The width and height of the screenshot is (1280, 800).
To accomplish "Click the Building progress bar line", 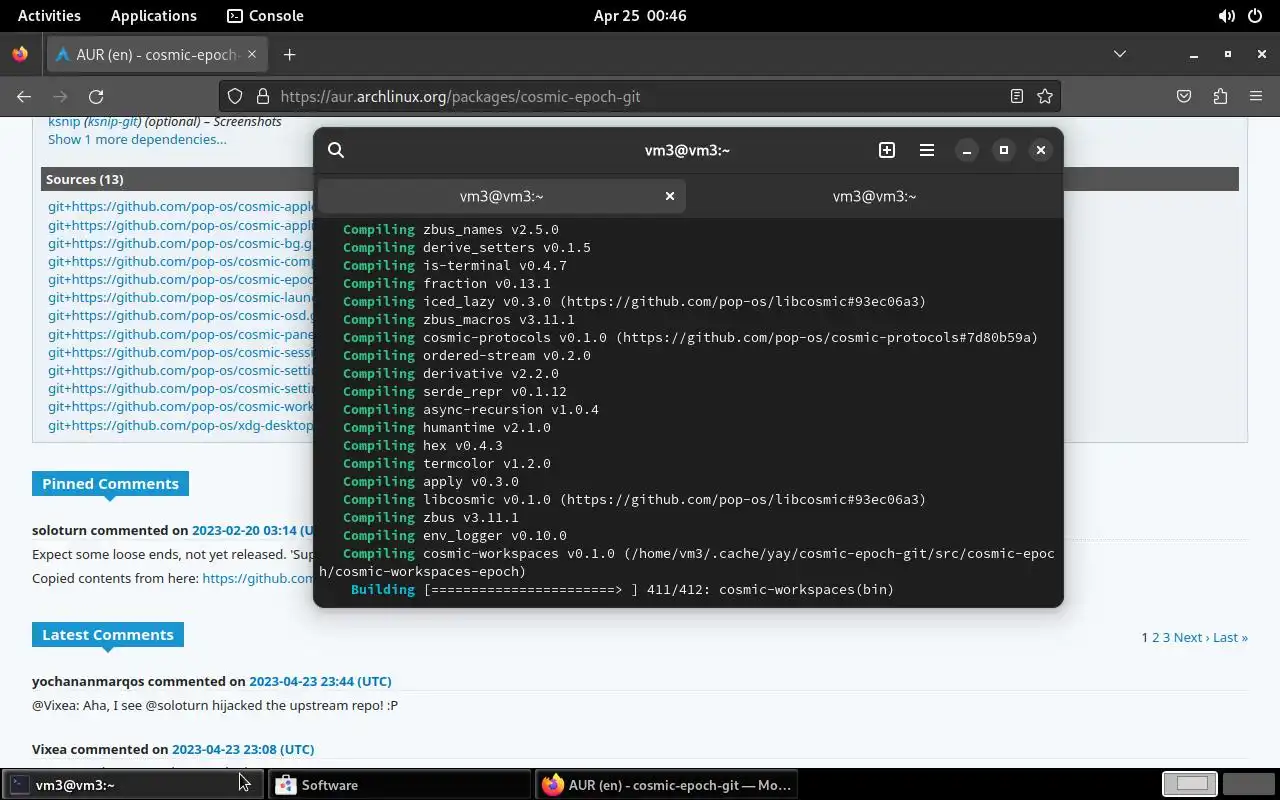I will pyautogui.click(x=622, y=590).
